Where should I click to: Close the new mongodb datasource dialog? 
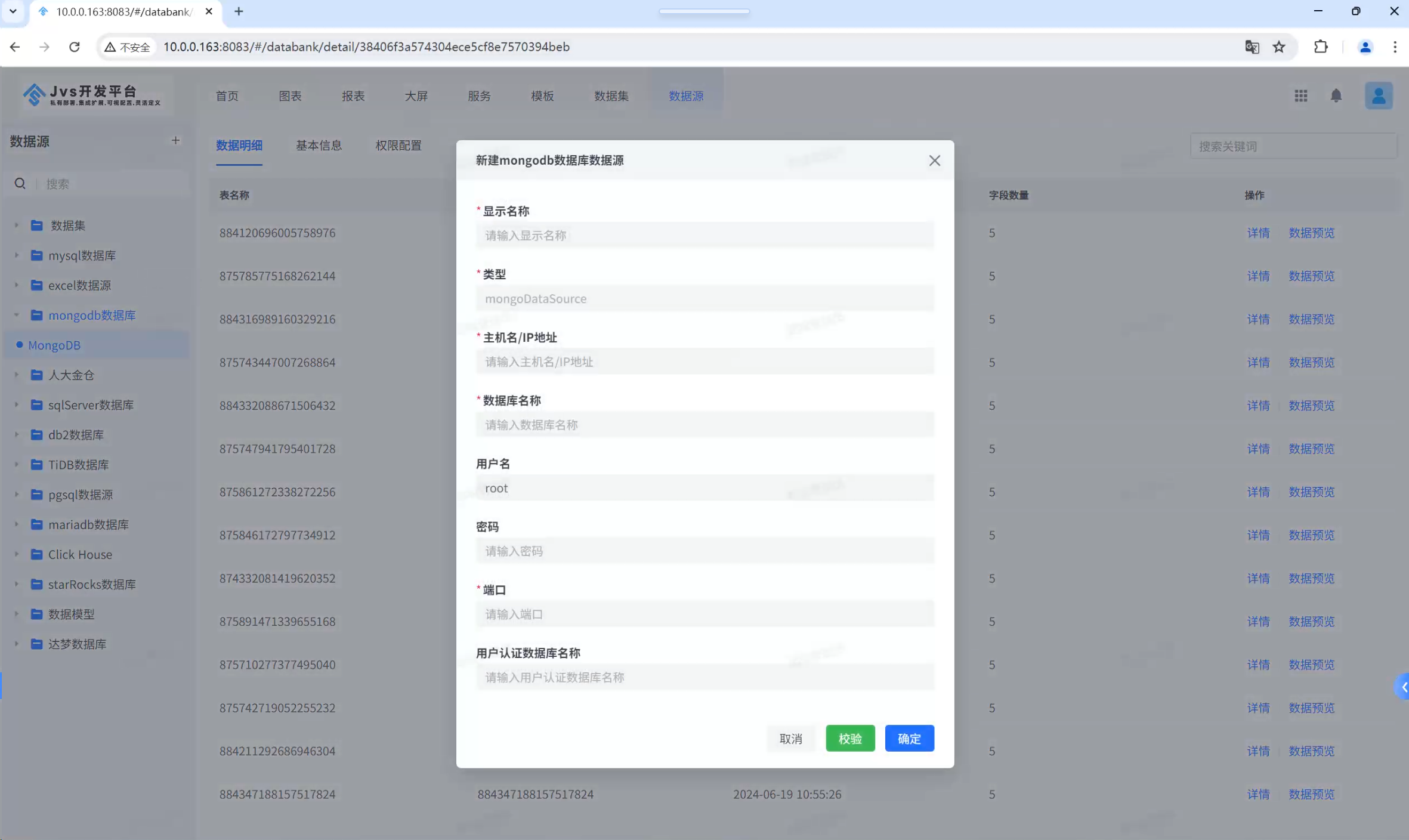934,160
